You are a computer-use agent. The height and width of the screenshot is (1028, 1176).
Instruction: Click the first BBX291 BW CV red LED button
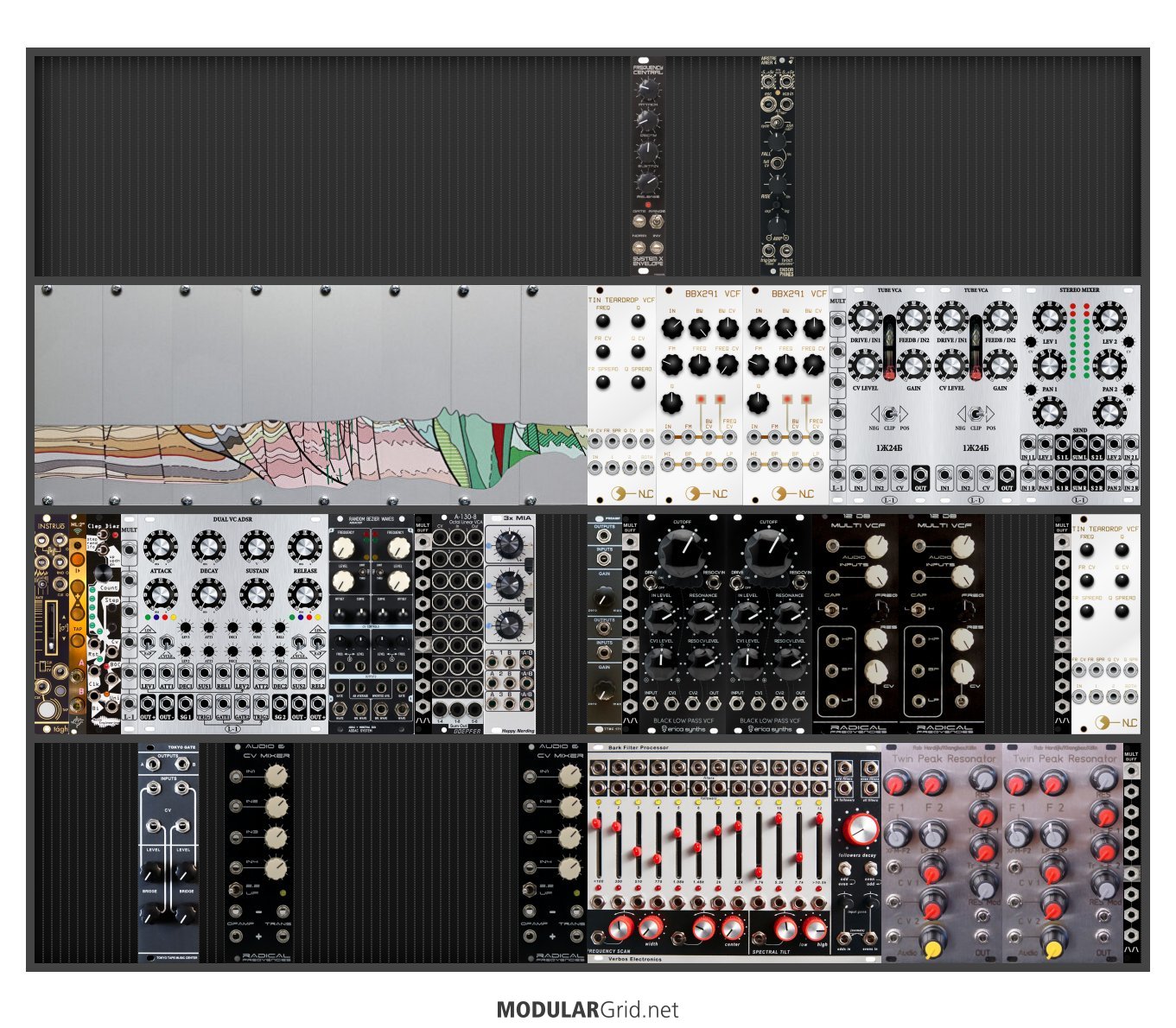pyautogui.click(x=701, y=401)
